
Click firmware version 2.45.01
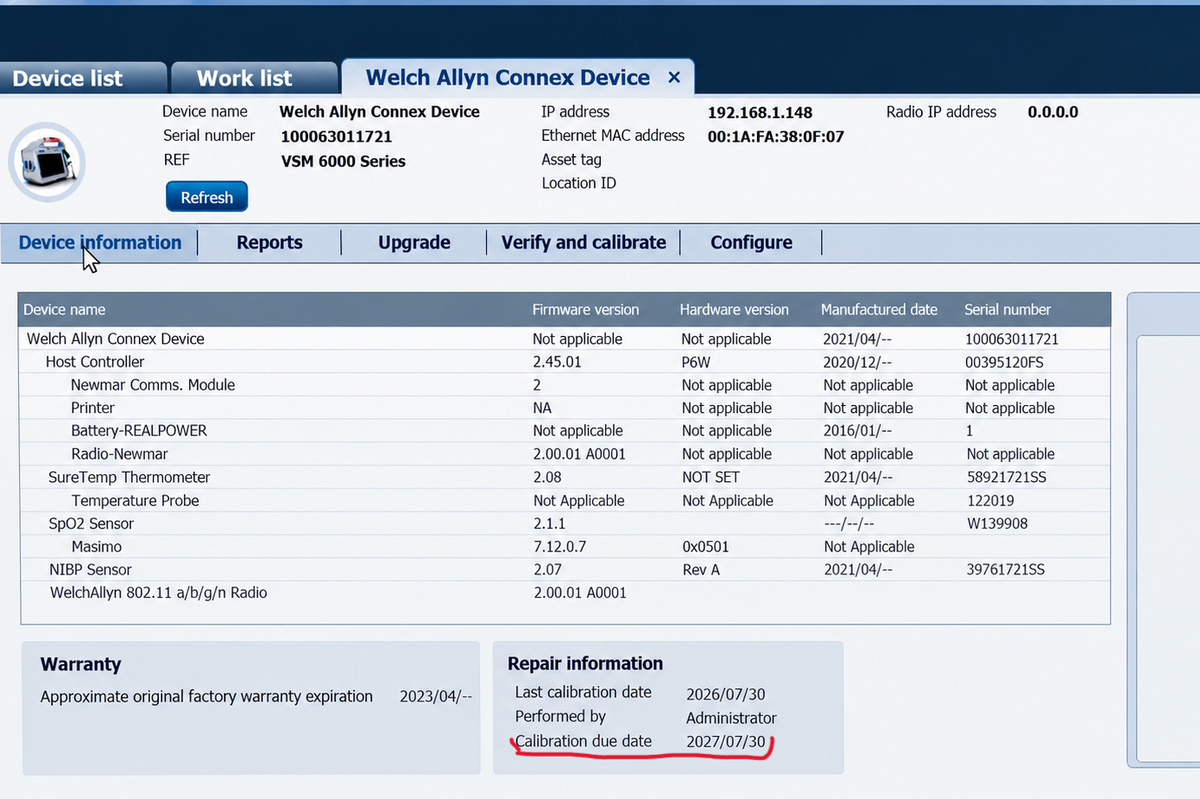pos(557,362)
